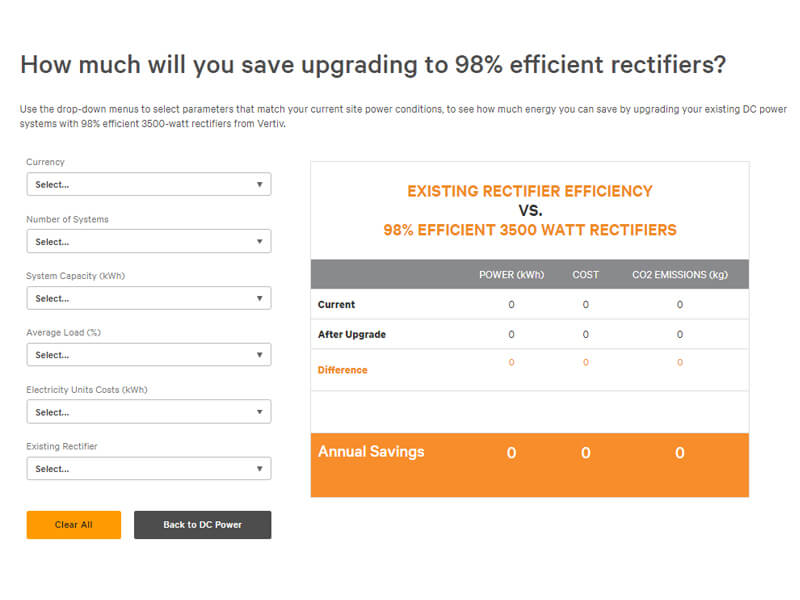
Task: Click the After Upgrade row label
Action: [352, 334]
